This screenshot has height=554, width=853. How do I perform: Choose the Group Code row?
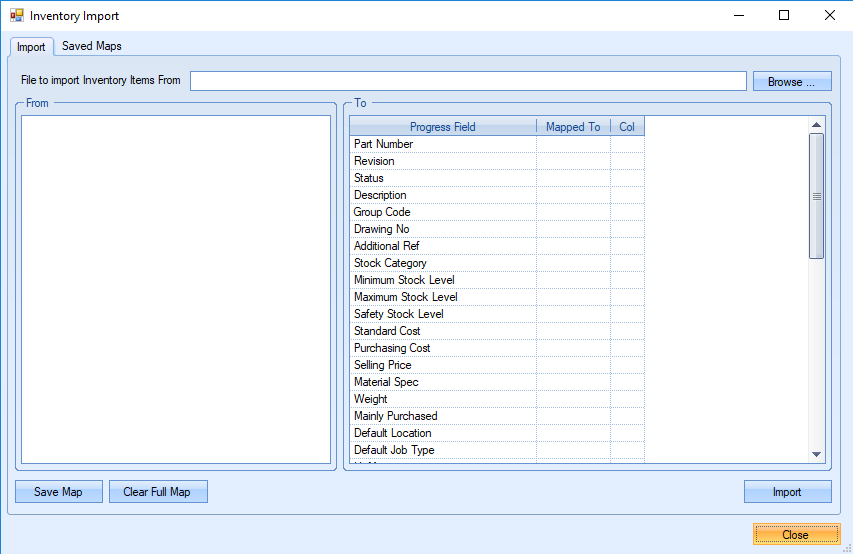point(497,212)
